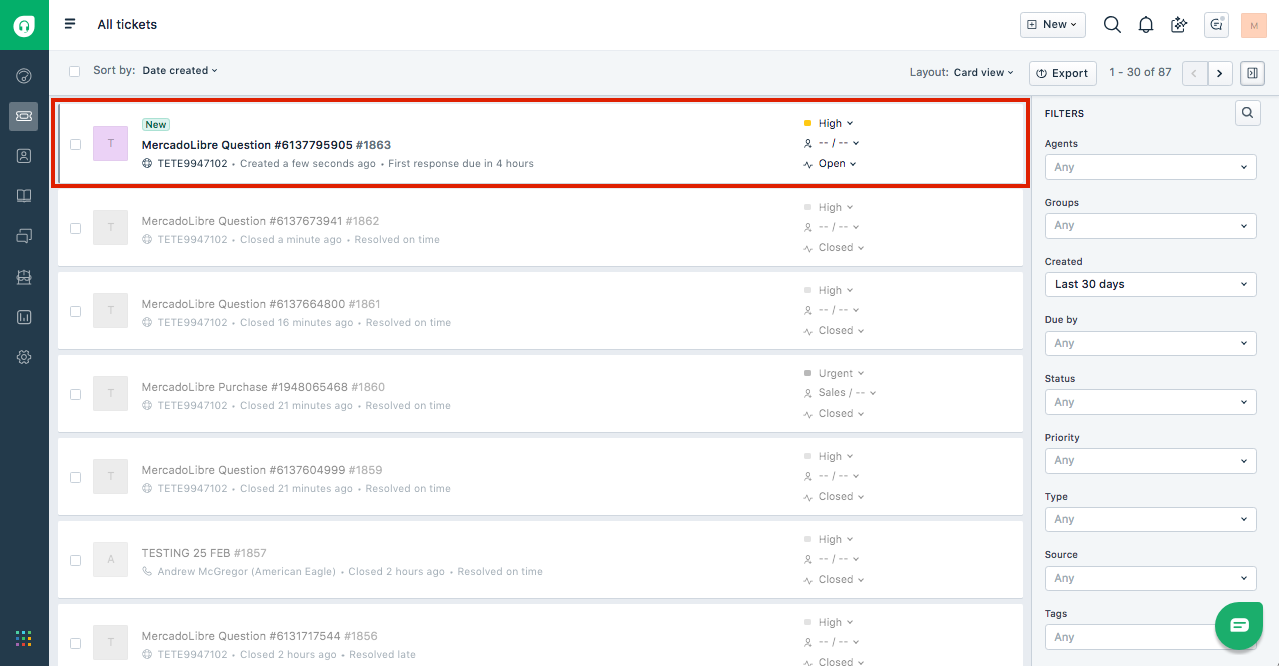
Task: Open the chat support widget bubble
Action: click(x=1239, y=625)
